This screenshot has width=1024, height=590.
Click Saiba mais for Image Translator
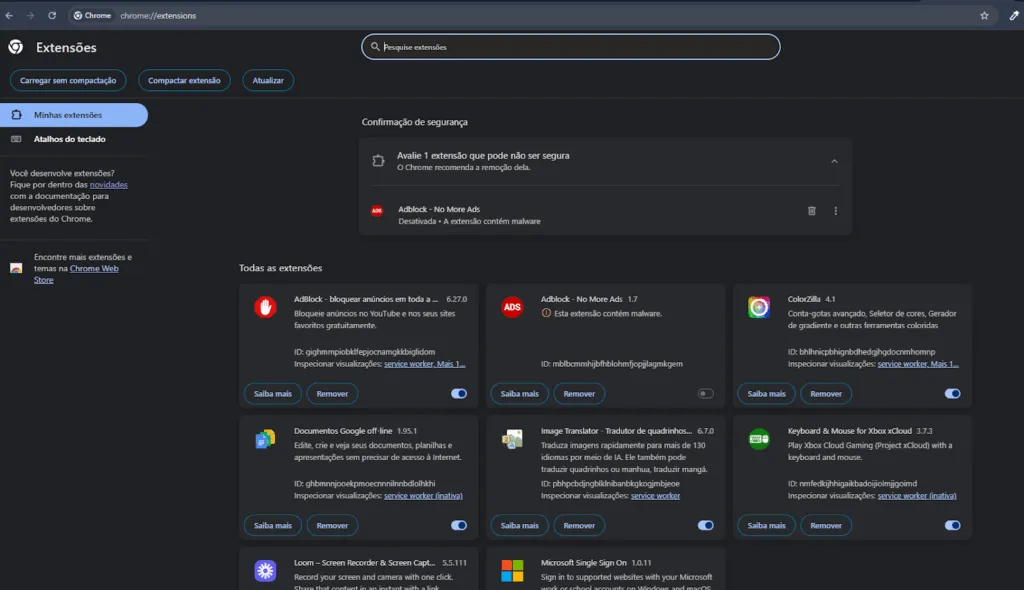click(x=520, y=526)
